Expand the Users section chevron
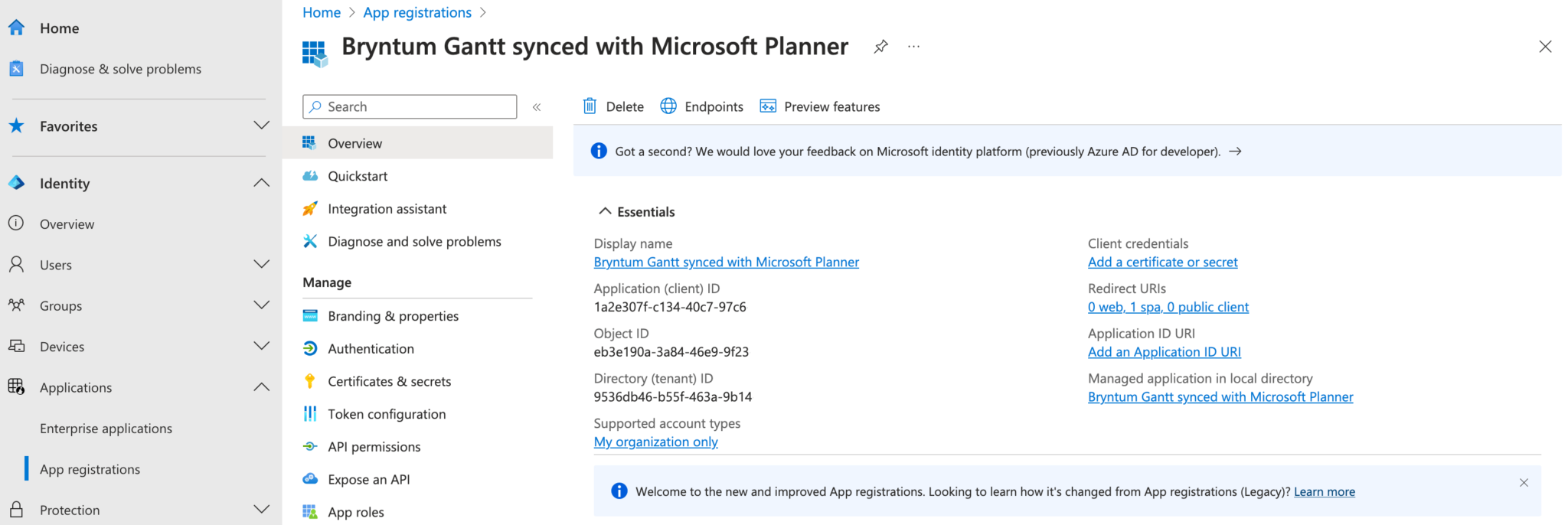The image size is (1568, 525). coord(262,265)
